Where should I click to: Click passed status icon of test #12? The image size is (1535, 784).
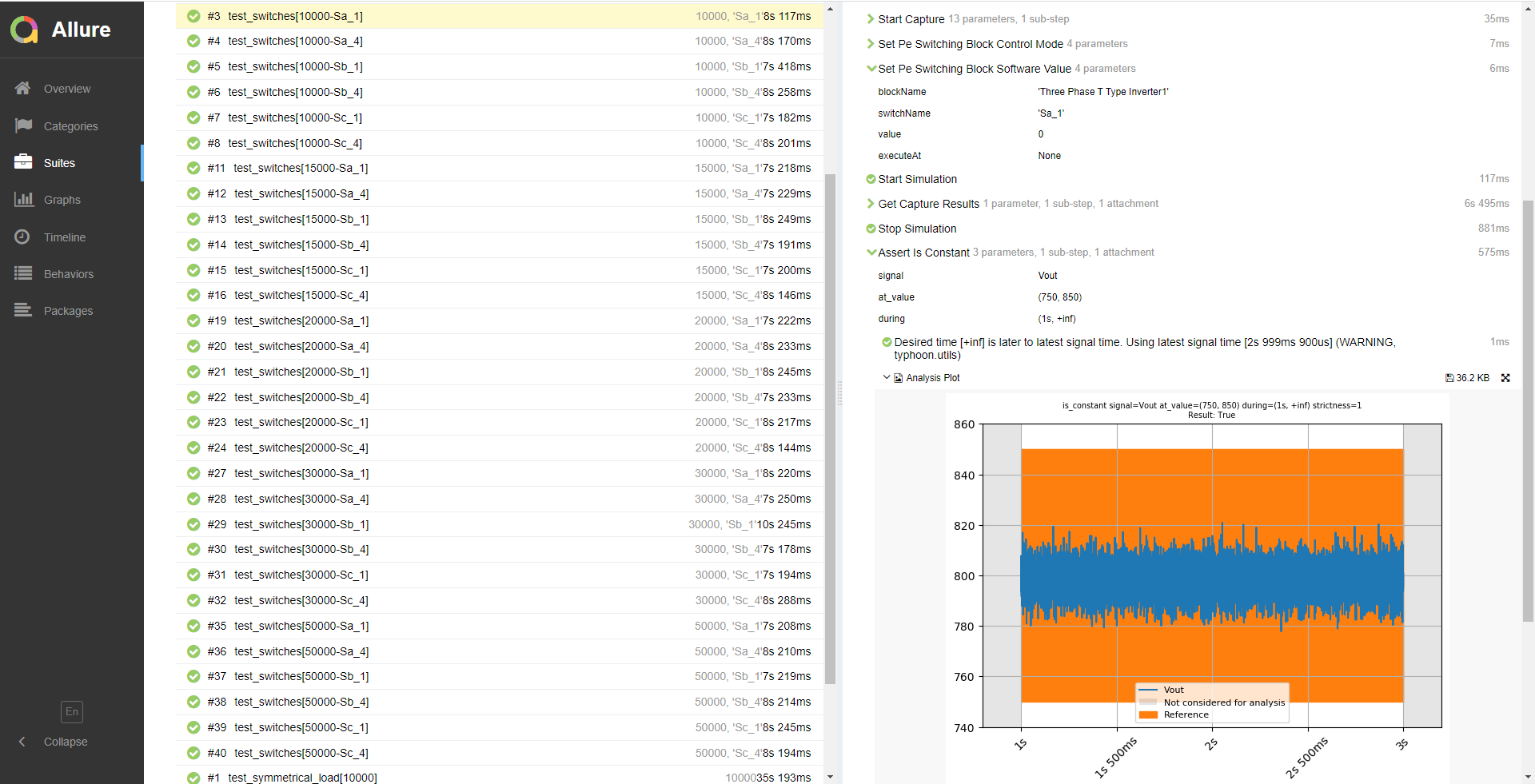193,193
